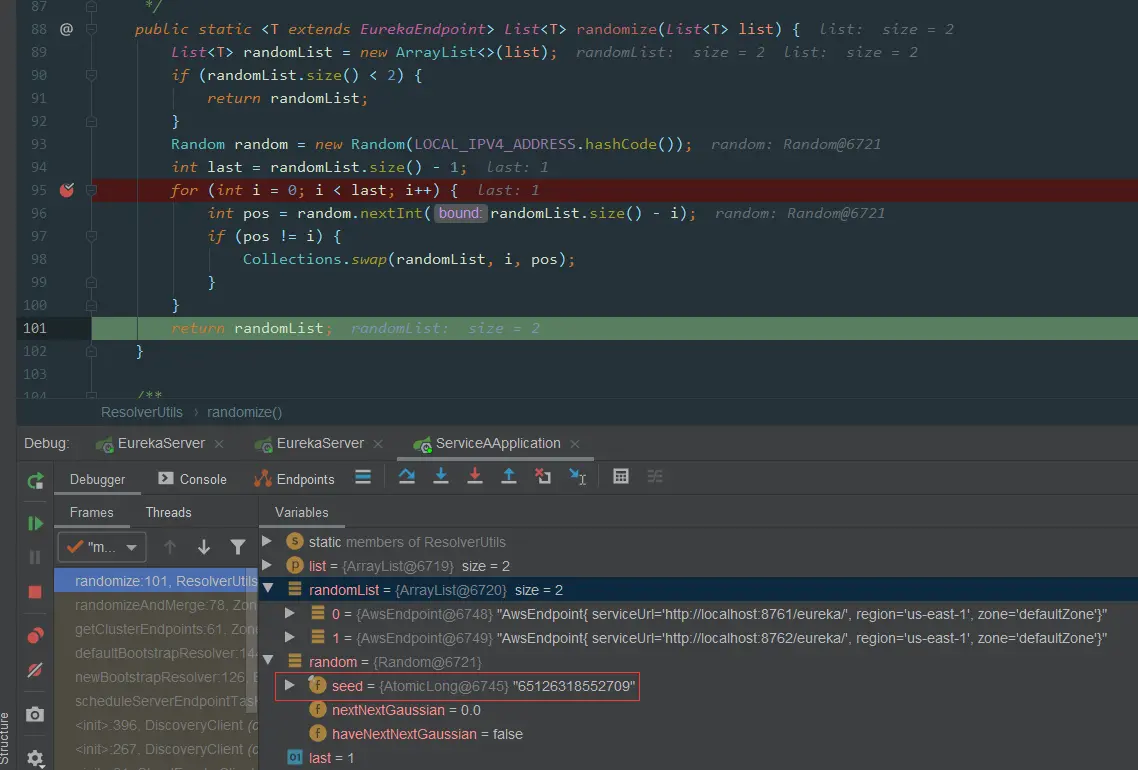Click ResolverUtils in the breadcrumb
Screen dimensions: 1138x770
pos(142,412)
